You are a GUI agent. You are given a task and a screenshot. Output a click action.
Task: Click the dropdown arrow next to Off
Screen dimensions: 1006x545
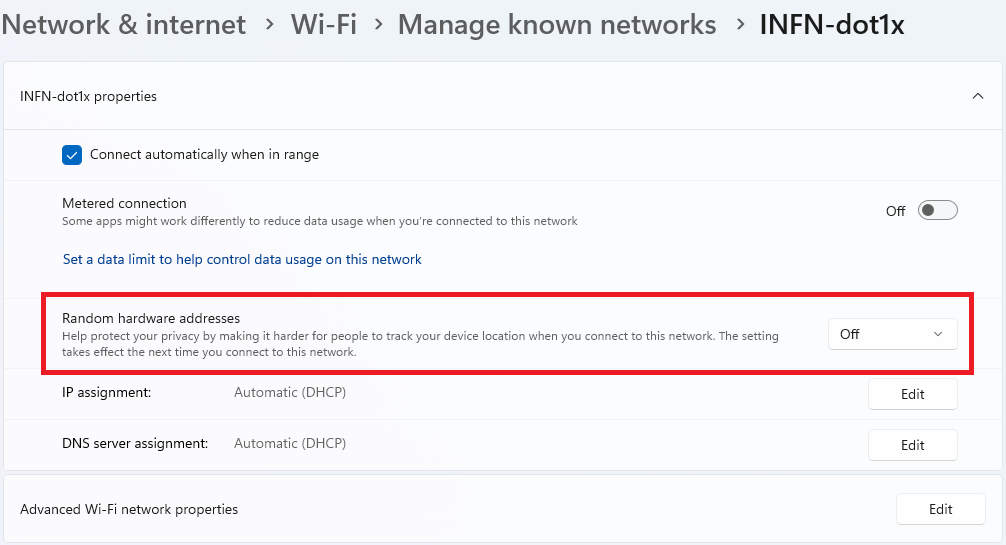click(x=937, y=334)
